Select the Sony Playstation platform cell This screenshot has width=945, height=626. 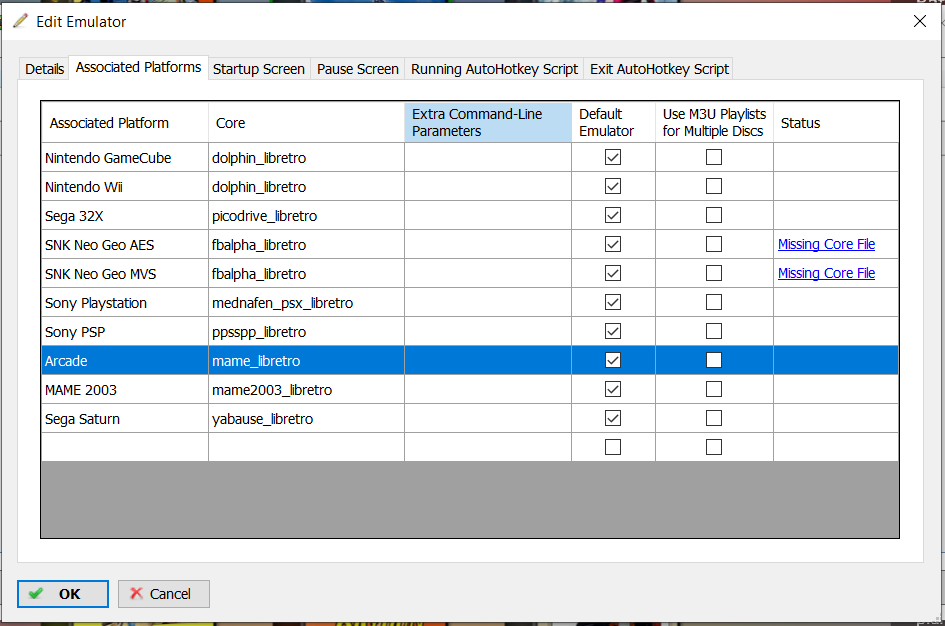(125, 302)
